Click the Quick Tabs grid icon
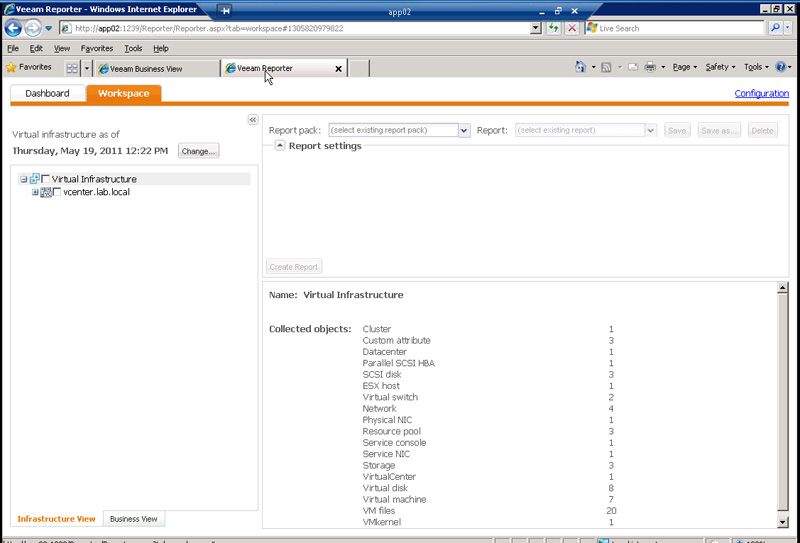The width and height of the screenshot is (800, 543). [72, 68]
